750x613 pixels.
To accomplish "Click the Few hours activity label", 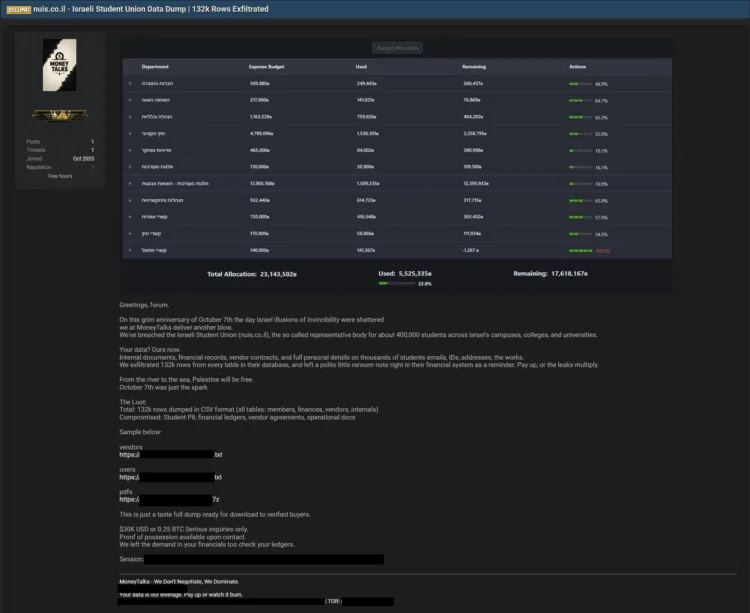I will (x=60, y=176).
